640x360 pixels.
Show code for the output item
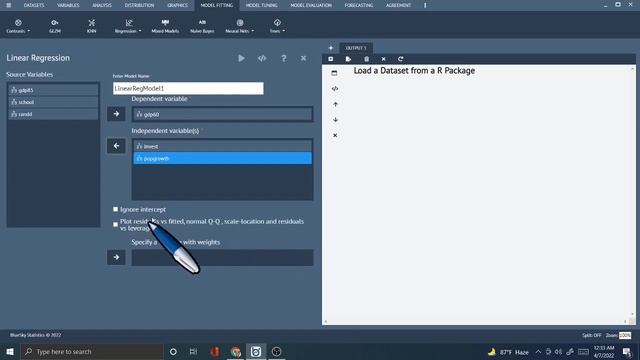335,89
